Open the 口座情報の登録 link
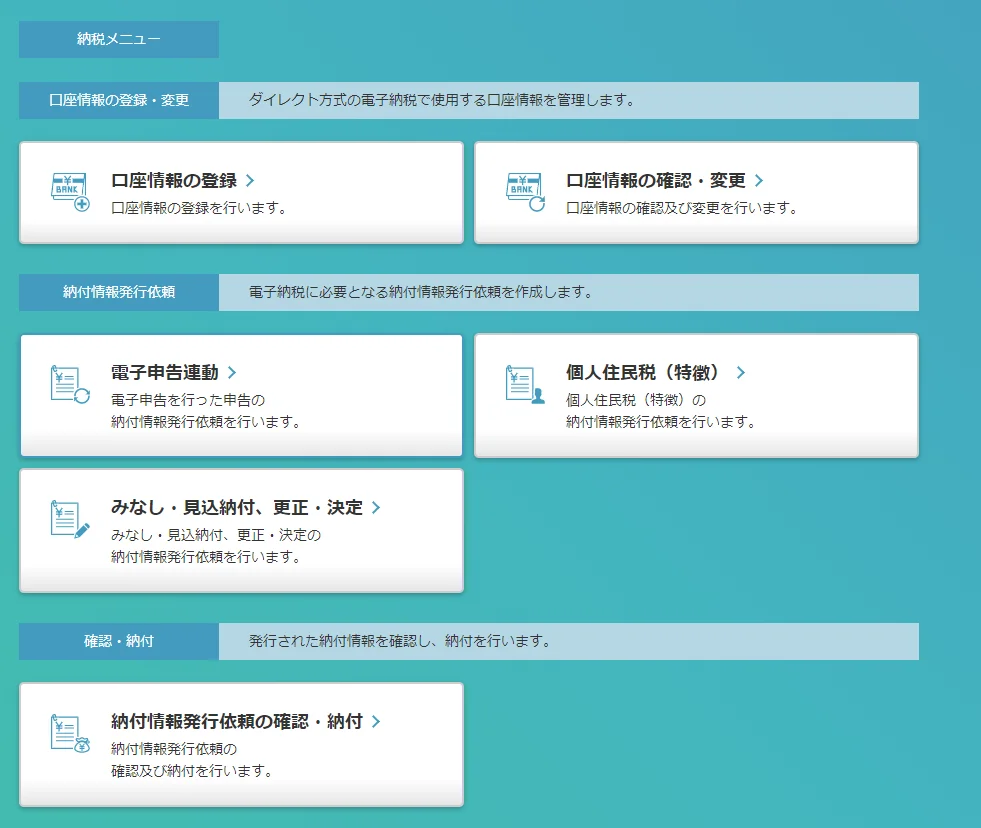 [x=174, y=180]
